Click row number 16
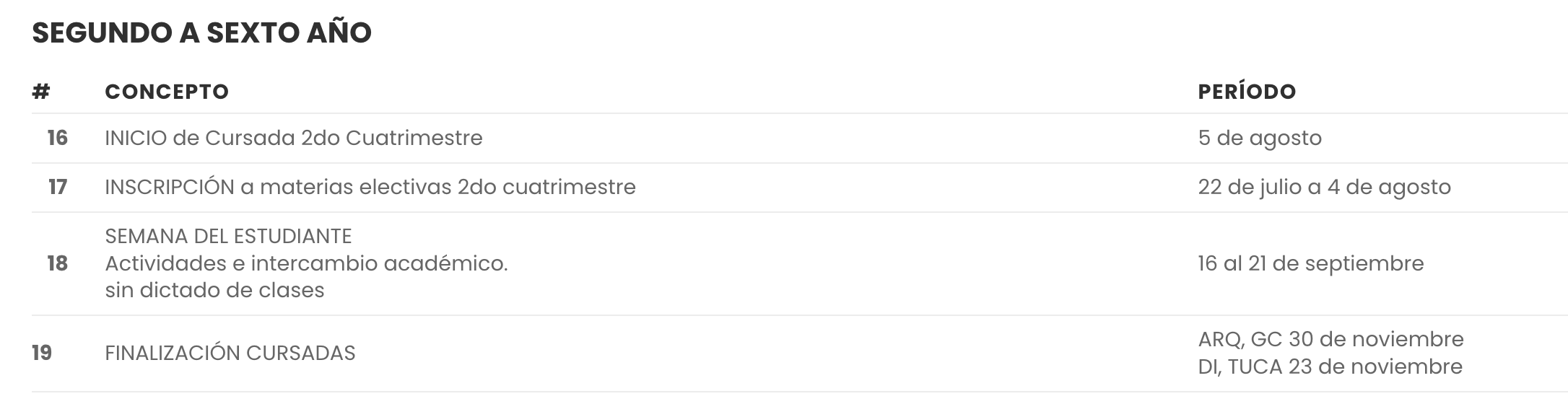Screen dimensions: 1568x404 [57, 138]
